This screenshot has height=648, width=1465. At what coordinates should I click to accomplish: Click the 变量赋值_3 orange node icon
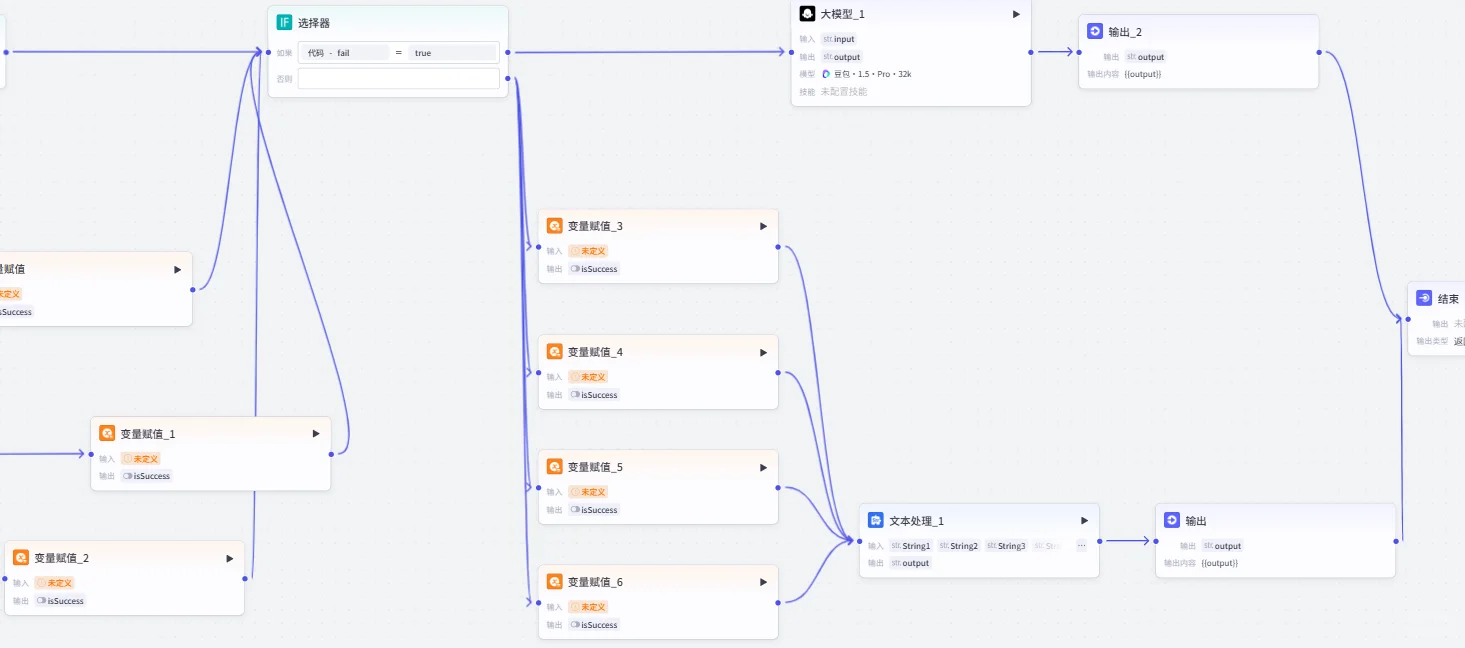pos(554,226)
